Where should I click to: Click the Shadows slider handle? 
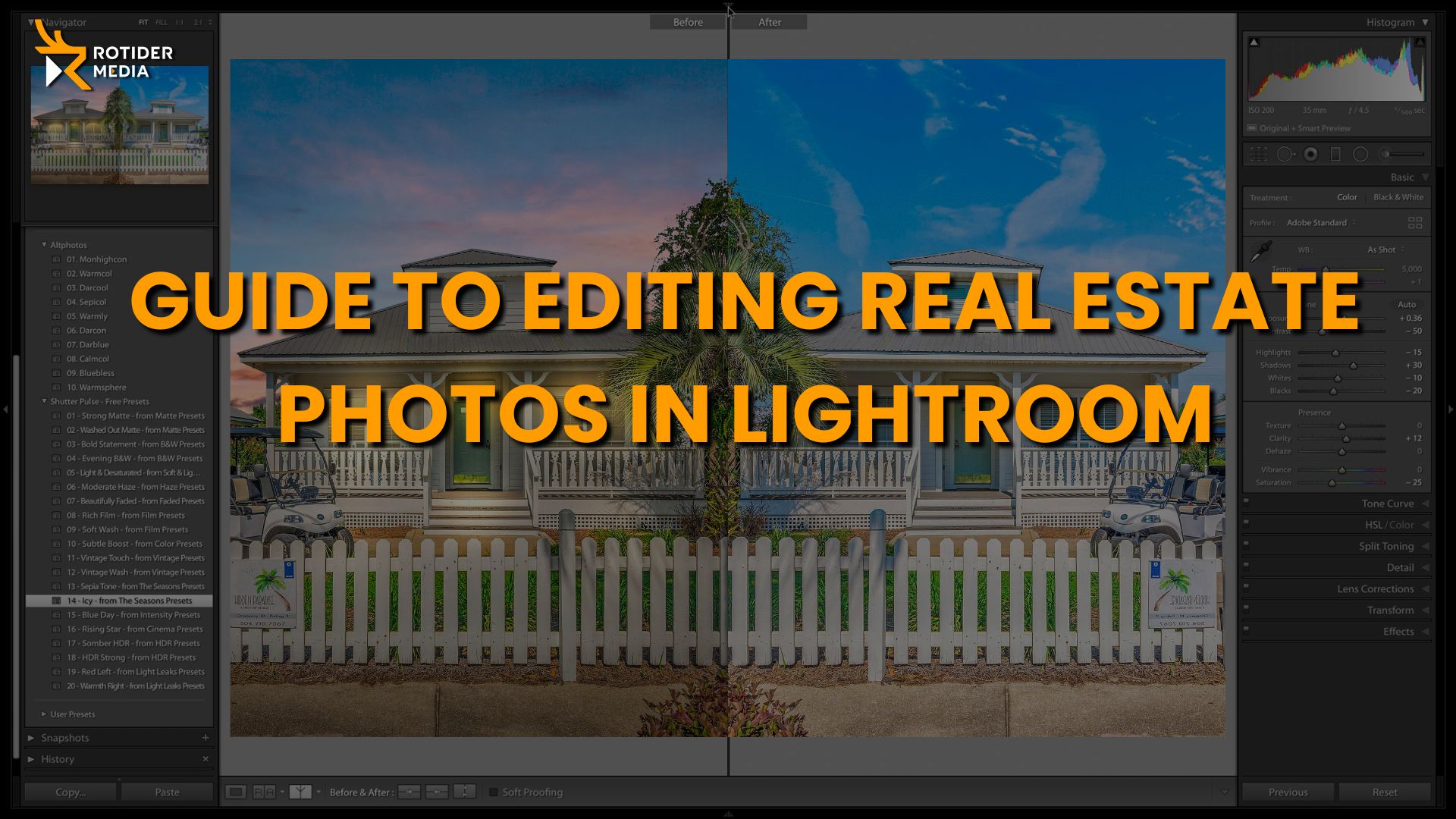1353,366
